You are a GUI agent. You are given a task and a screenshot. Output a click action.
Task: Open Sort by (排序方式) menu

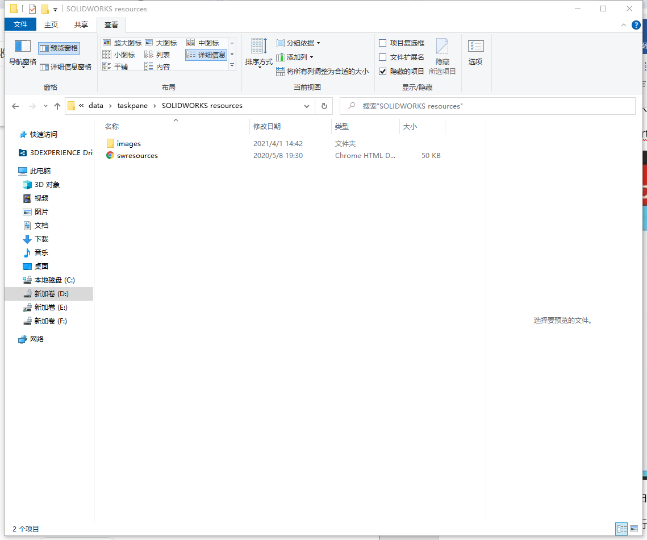click(x=259, y=52)
